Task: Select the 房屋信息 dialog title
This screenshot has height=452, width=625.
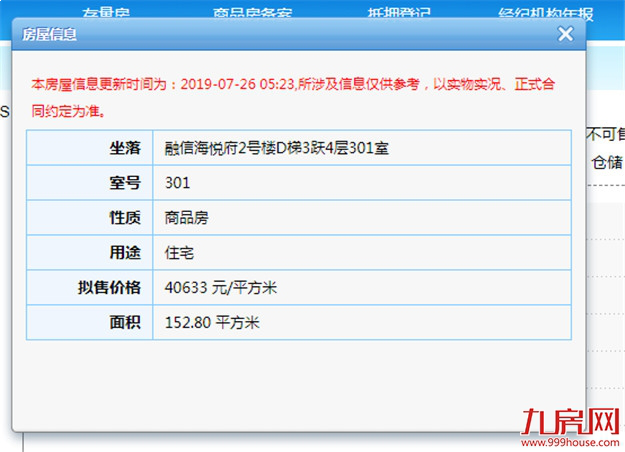Action: 49,34
